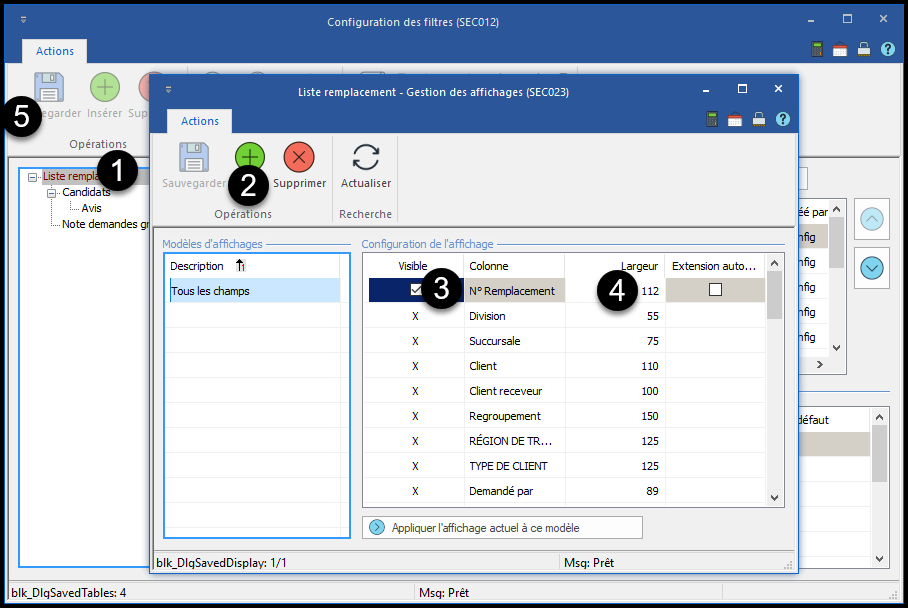Click the Configuration de l'affichage scrollbar thumb
Screen dimensions: 908x608
tap(774, 295)
